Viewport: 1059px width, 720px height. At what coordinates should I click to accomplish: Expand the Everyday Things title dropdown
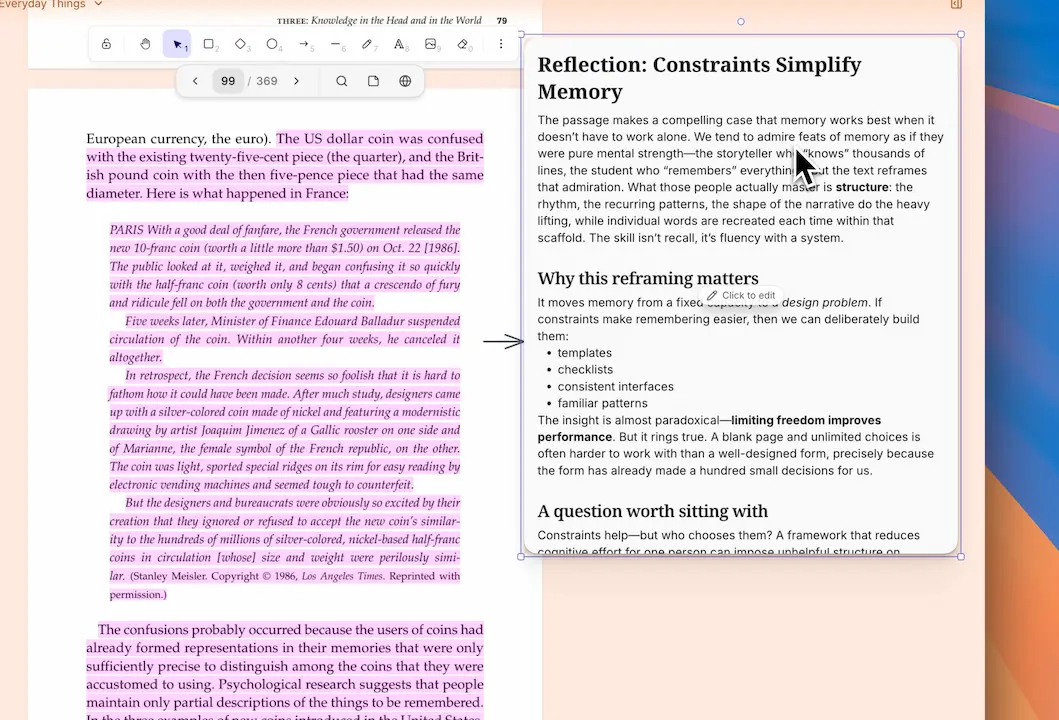[98, 4]
